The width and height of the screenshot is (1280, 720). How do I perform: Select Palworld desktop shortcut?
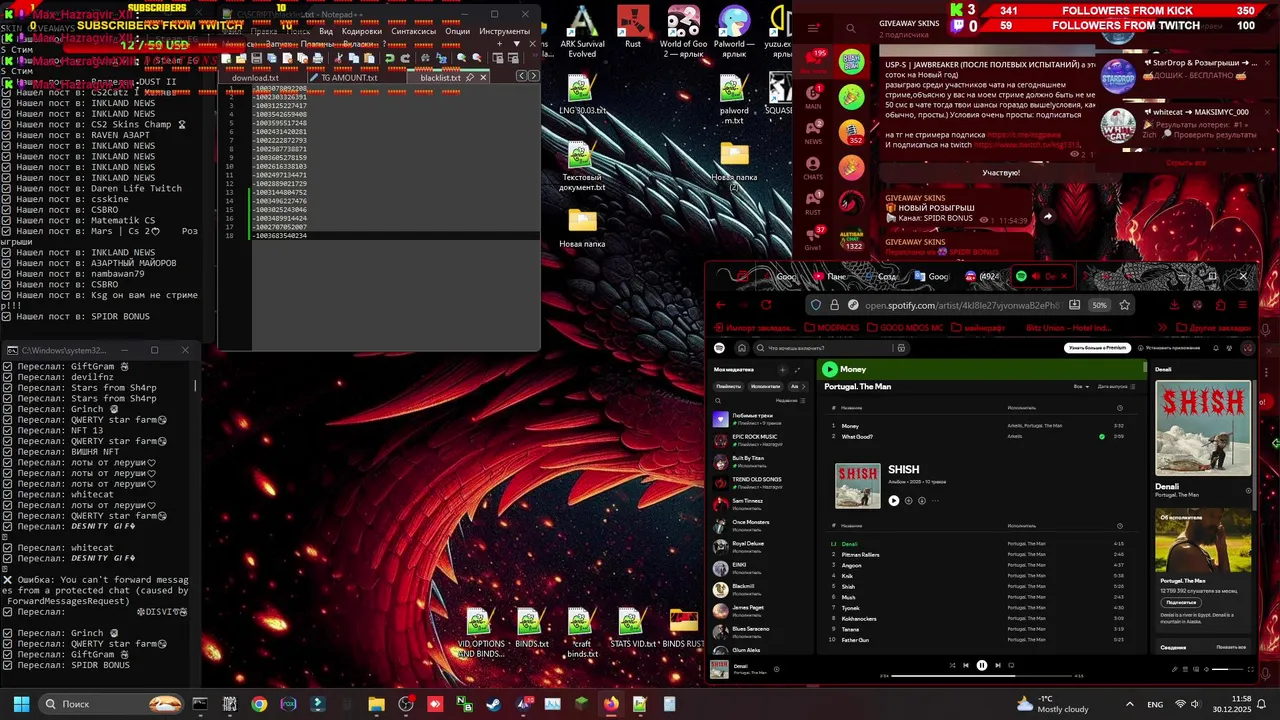[x=734, y=30]
